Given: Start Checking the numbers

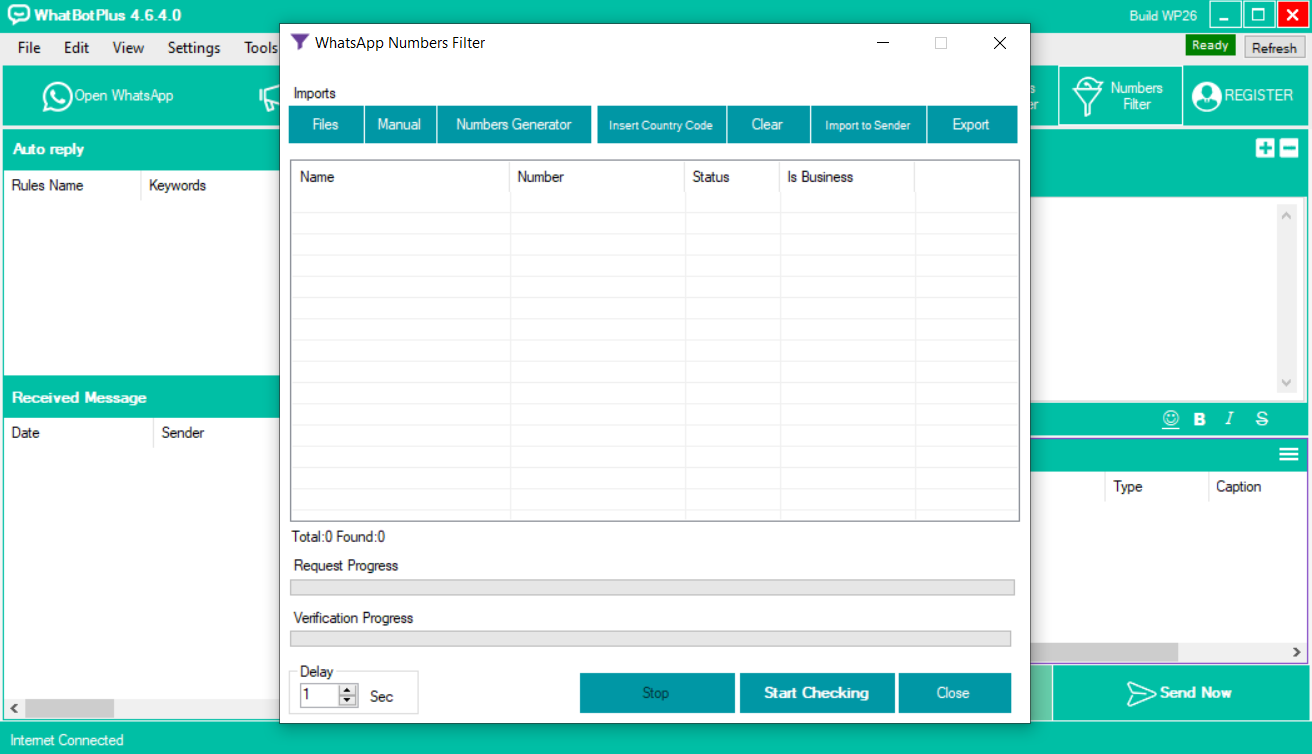Looking at the screenshot, I should (x=816, y=693).
